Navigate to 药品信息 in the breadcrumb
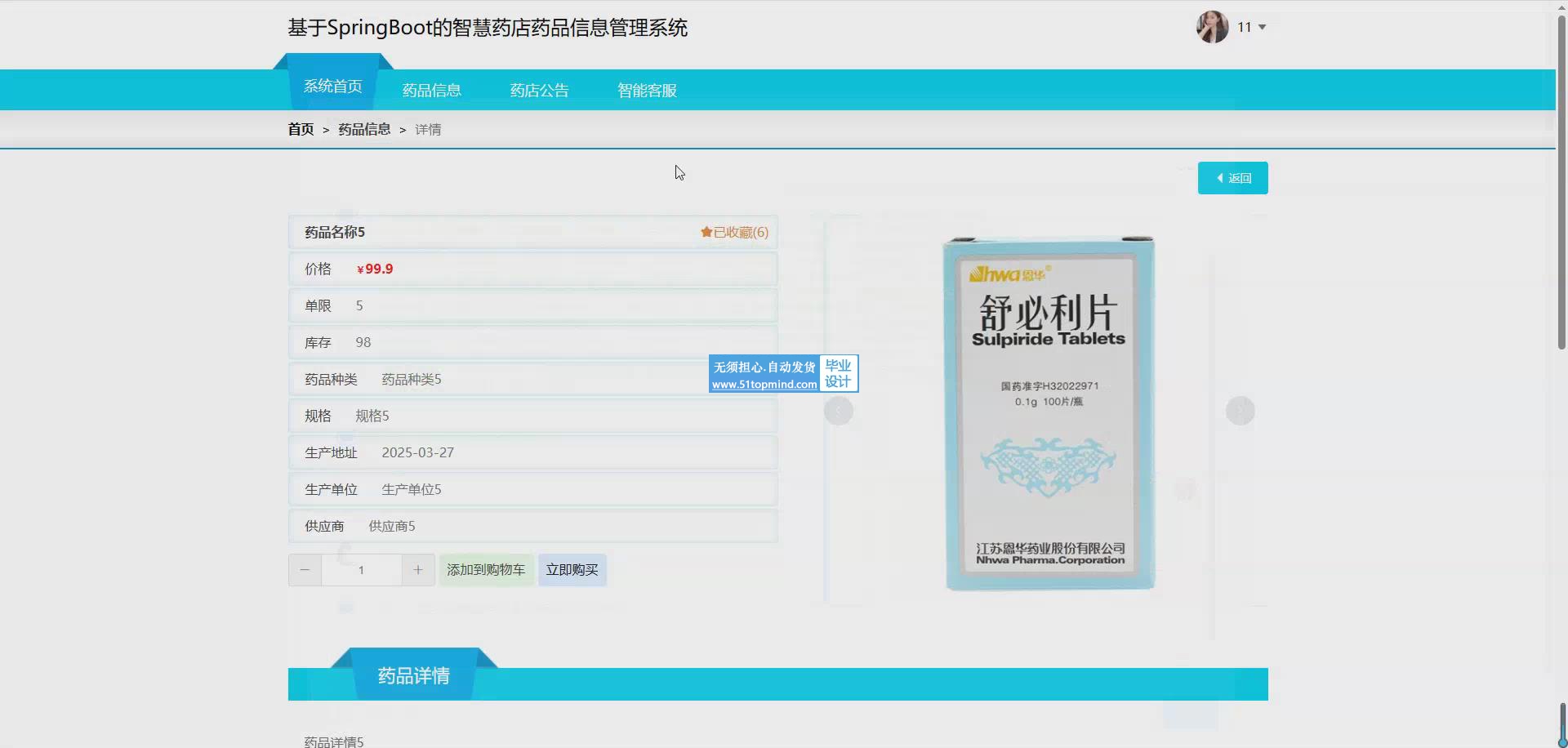The image size is (1568, 748). pyautogui.click(x=364, y=130)
